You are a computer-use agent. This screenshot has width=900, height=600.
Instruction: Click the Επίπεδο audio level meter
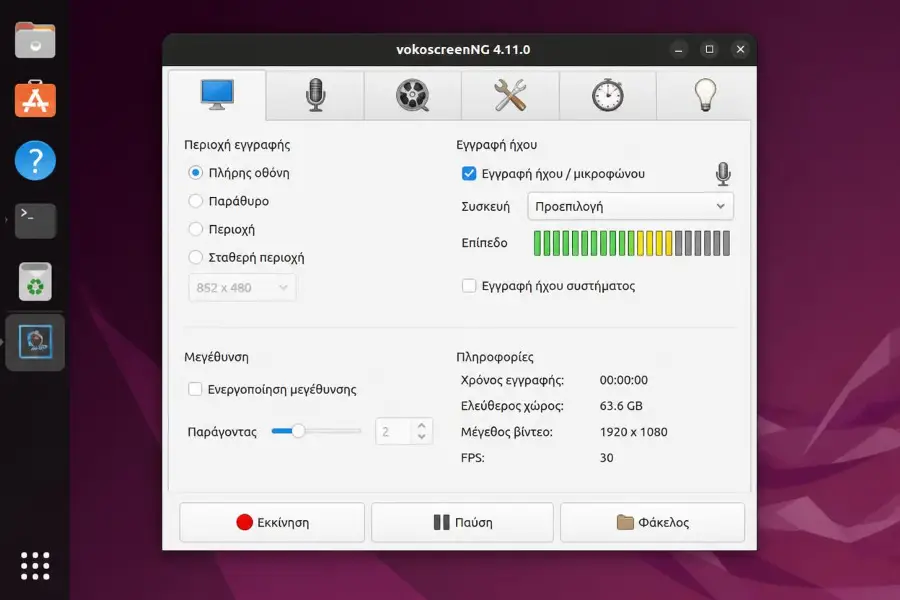tap(631, 243)
